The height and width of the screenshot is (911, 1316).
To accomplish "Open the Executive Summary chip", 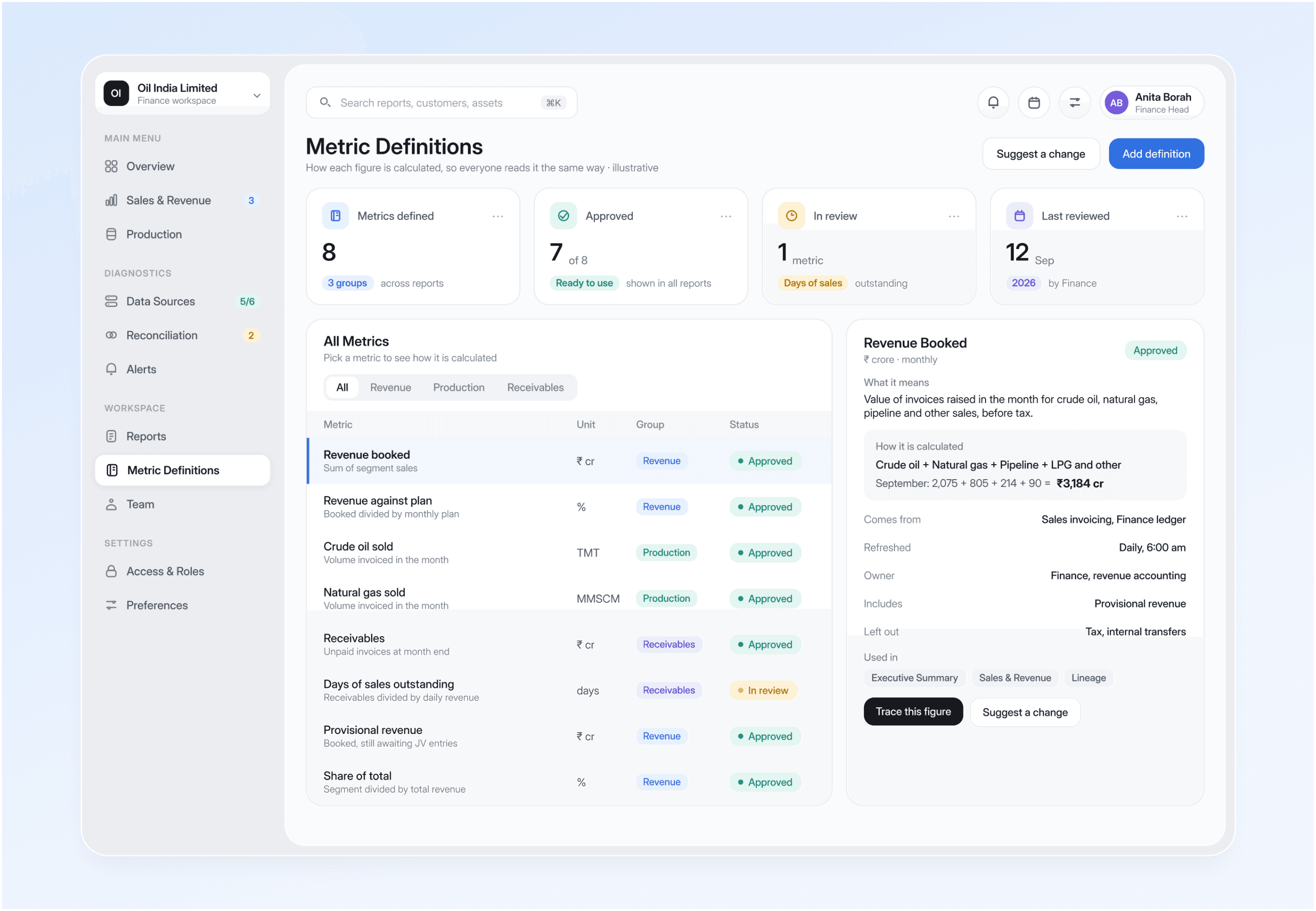I will pos(914,678).
